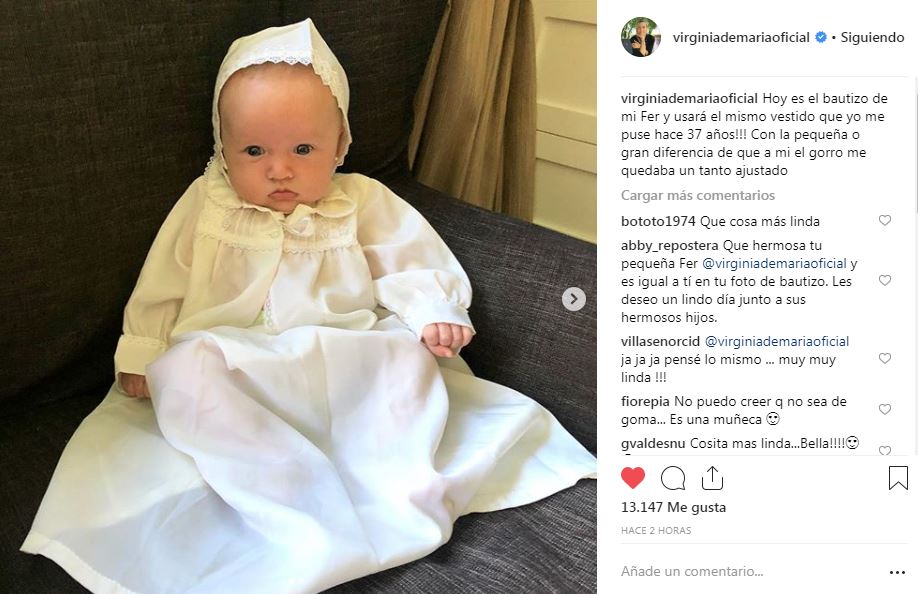Like gvaldesnu's comment heart icon
The height and width of the screenshot is (594, 918).
pos(885,450)
